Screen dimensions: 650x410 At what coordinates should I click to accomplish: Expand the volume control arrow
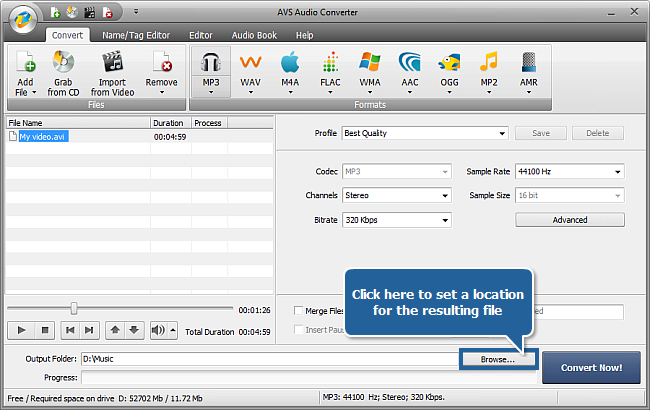[x=173, y=330]
